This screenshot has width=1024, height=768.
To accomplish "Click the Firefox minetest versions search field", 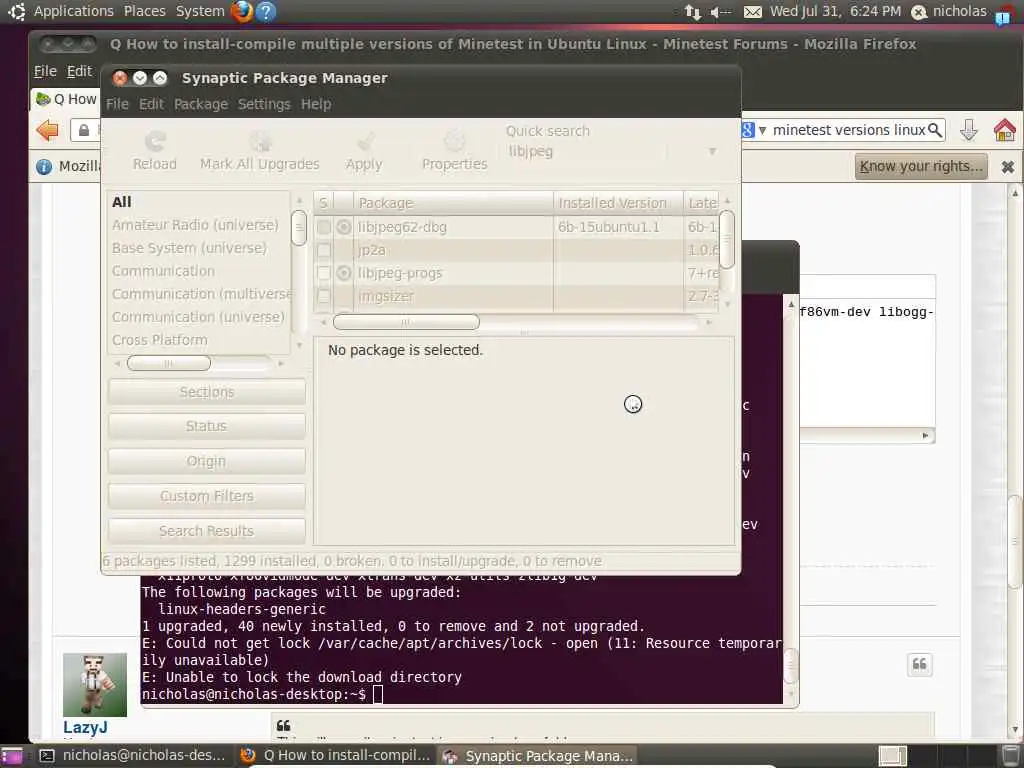I will (849, 130).
